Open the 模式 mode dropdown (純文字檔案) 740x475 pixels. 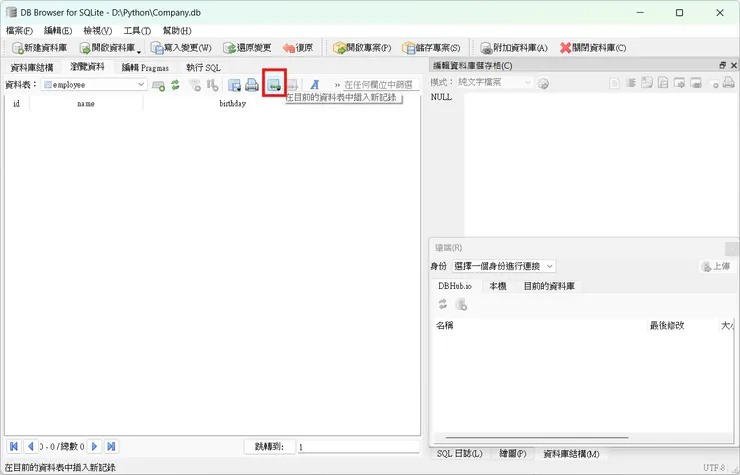495,83
